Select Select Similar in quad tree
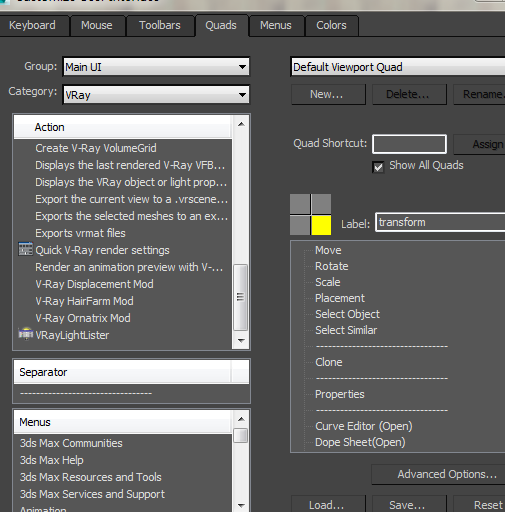 coord(346,330)
